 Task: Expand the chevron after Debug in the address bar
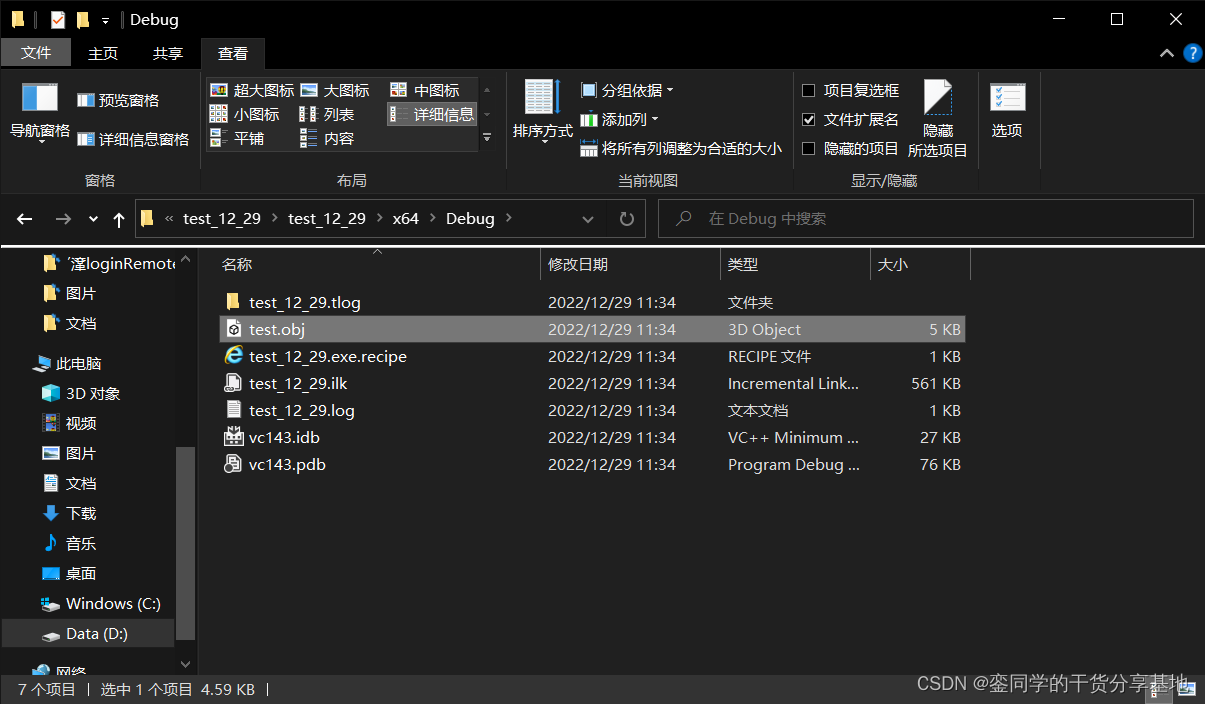pos(509,218)
